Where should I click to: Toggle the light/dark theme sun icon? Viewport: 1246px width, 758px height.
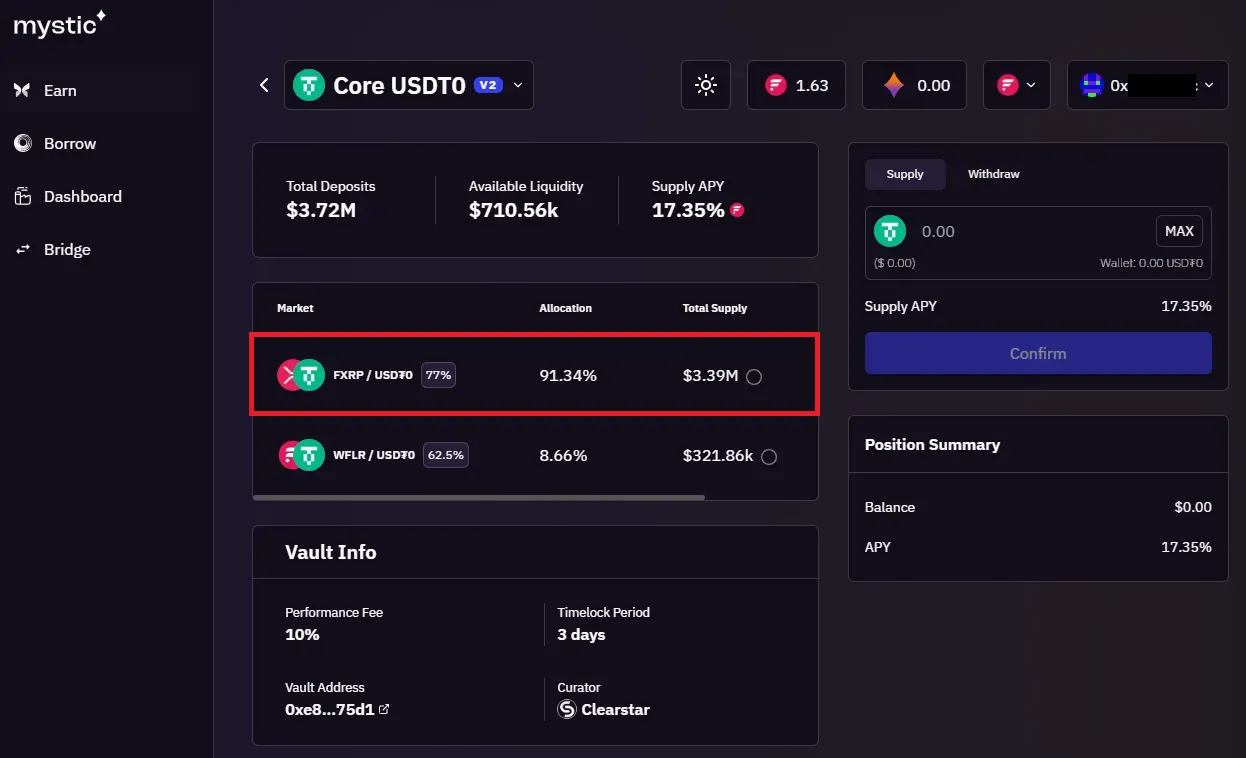[x=706, y=85]
